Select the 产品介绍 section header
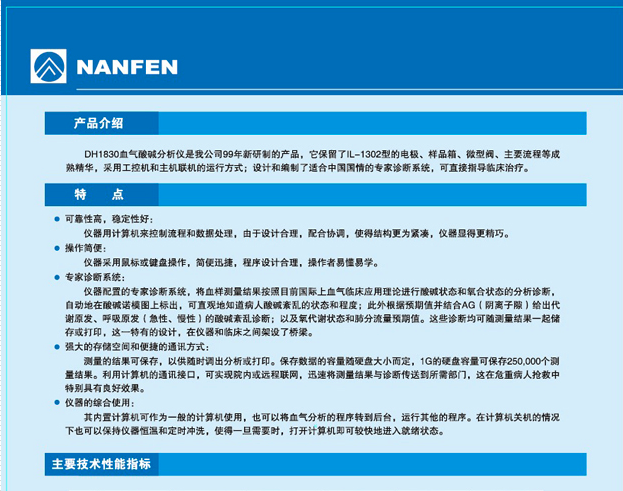 [x=98, y=124]
